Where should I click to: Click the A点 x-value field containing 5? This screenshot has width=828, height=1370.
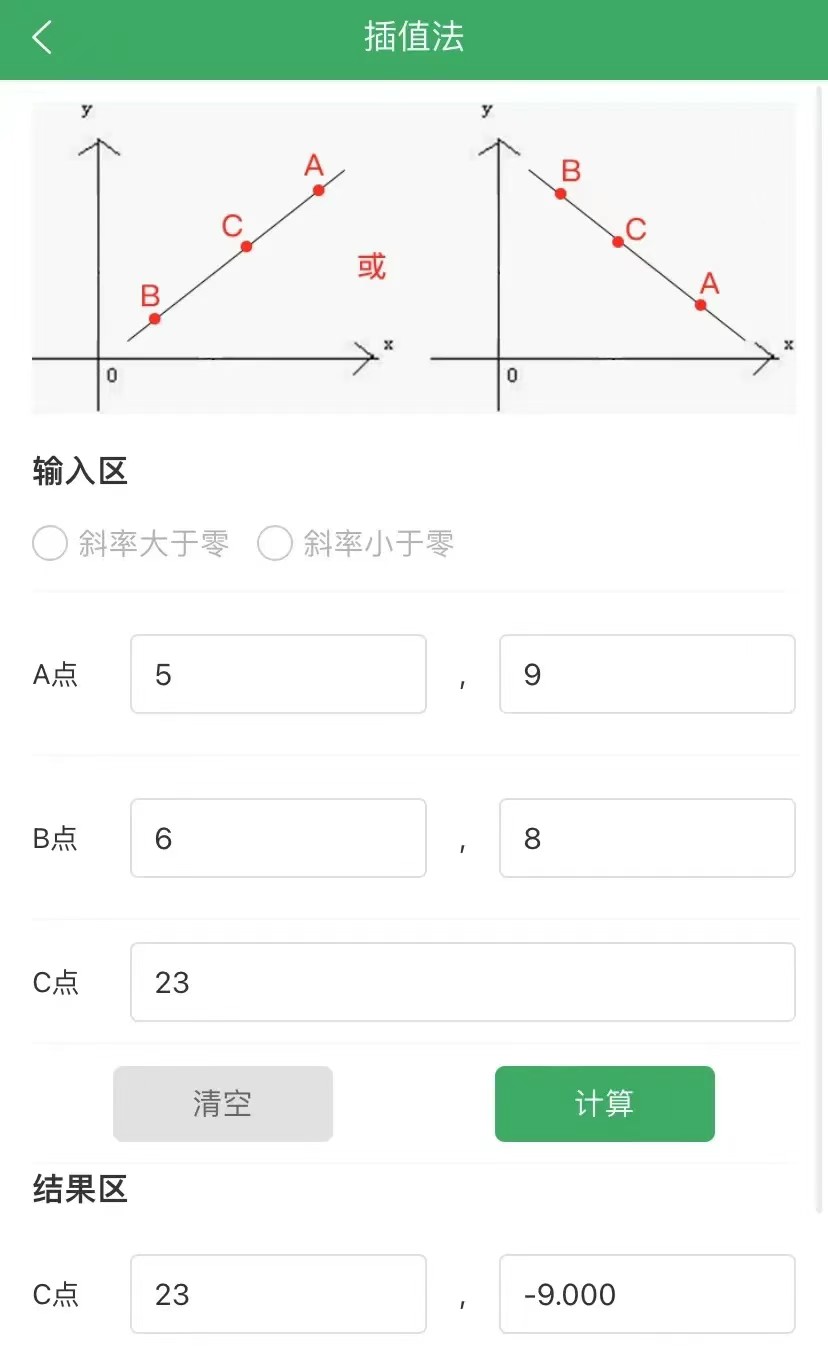point(278,674)
